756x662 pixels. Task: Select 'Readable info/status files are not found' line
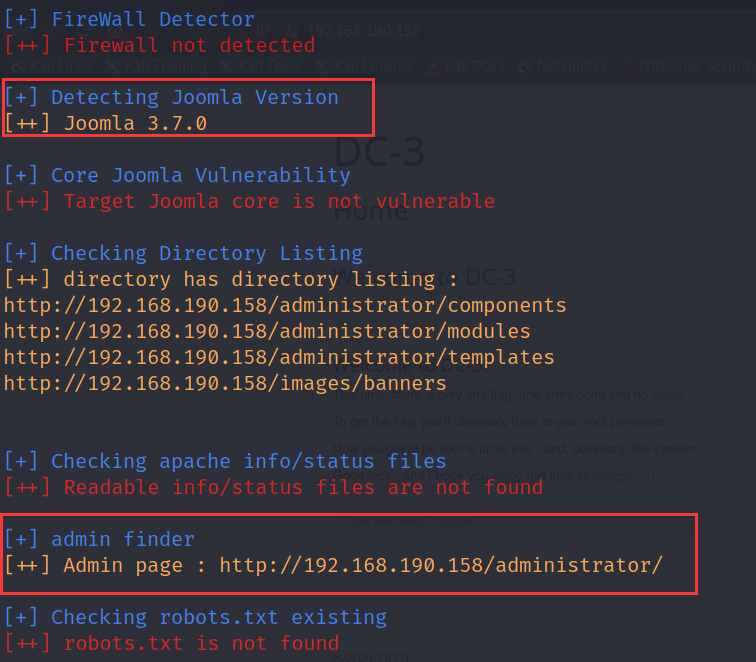[273, 487]
